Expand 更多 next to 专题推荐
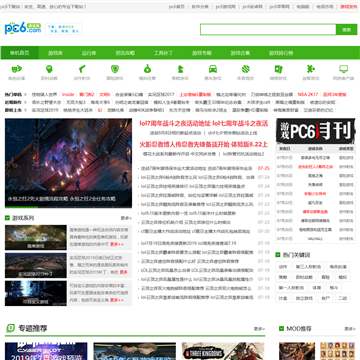Image resolution: width=360 pixels, height=360 pixels. [x=259, y=329]
